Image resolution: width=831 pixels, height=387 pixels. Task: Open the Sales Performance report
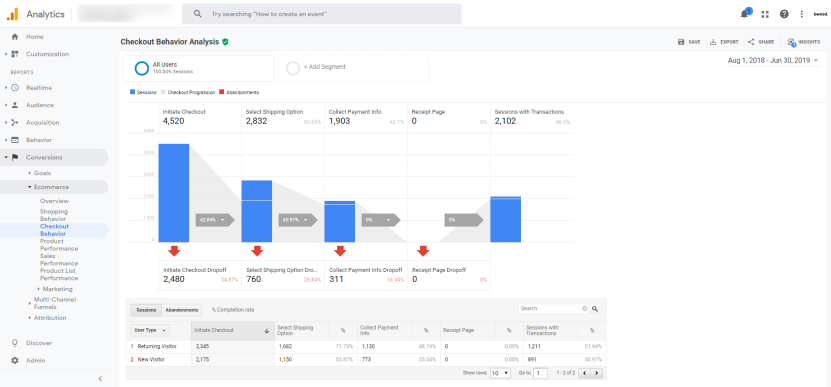coord(59,260)
